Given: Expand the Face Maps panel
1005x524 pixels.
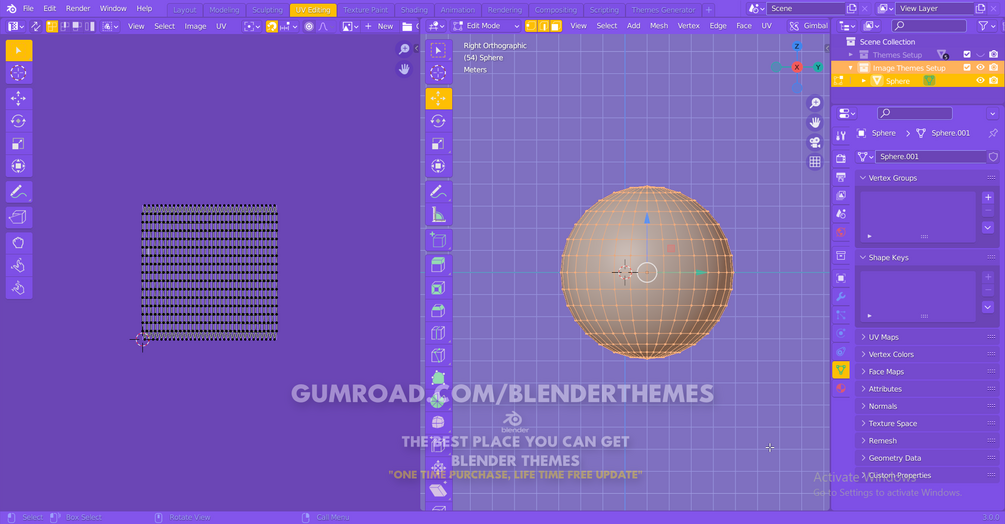Looking at the screenshot, I should pyautogui.click(x=927, y=372).
